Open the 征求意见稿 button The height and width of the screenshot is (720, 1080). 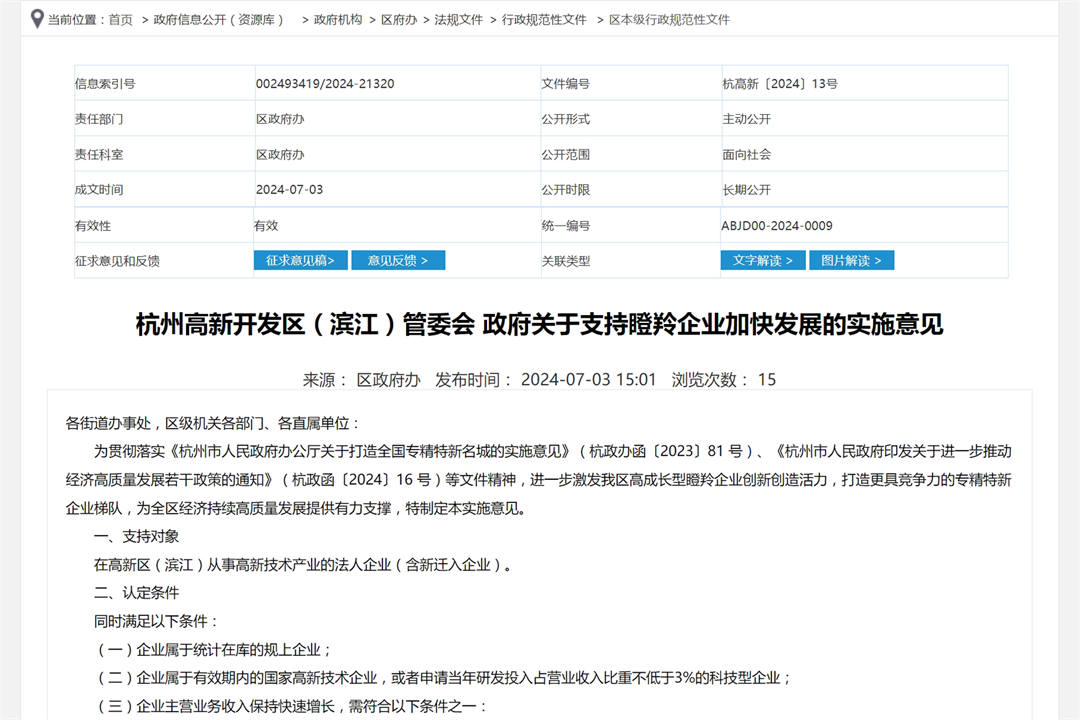click(300, 260)
